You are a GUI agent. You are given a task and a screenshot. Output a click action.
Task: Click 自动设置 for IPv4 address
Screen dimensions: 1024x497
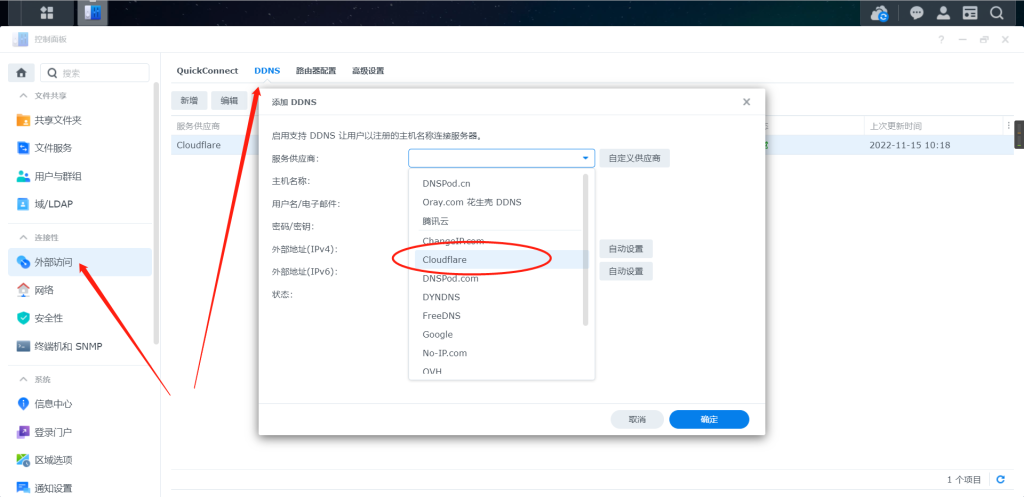(x=626, y=249)
